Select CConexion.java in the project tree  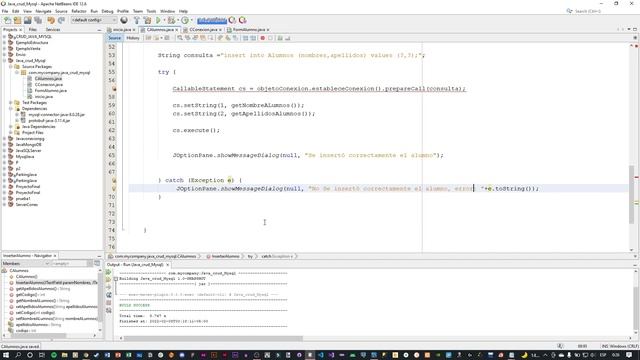coord(48,84)
